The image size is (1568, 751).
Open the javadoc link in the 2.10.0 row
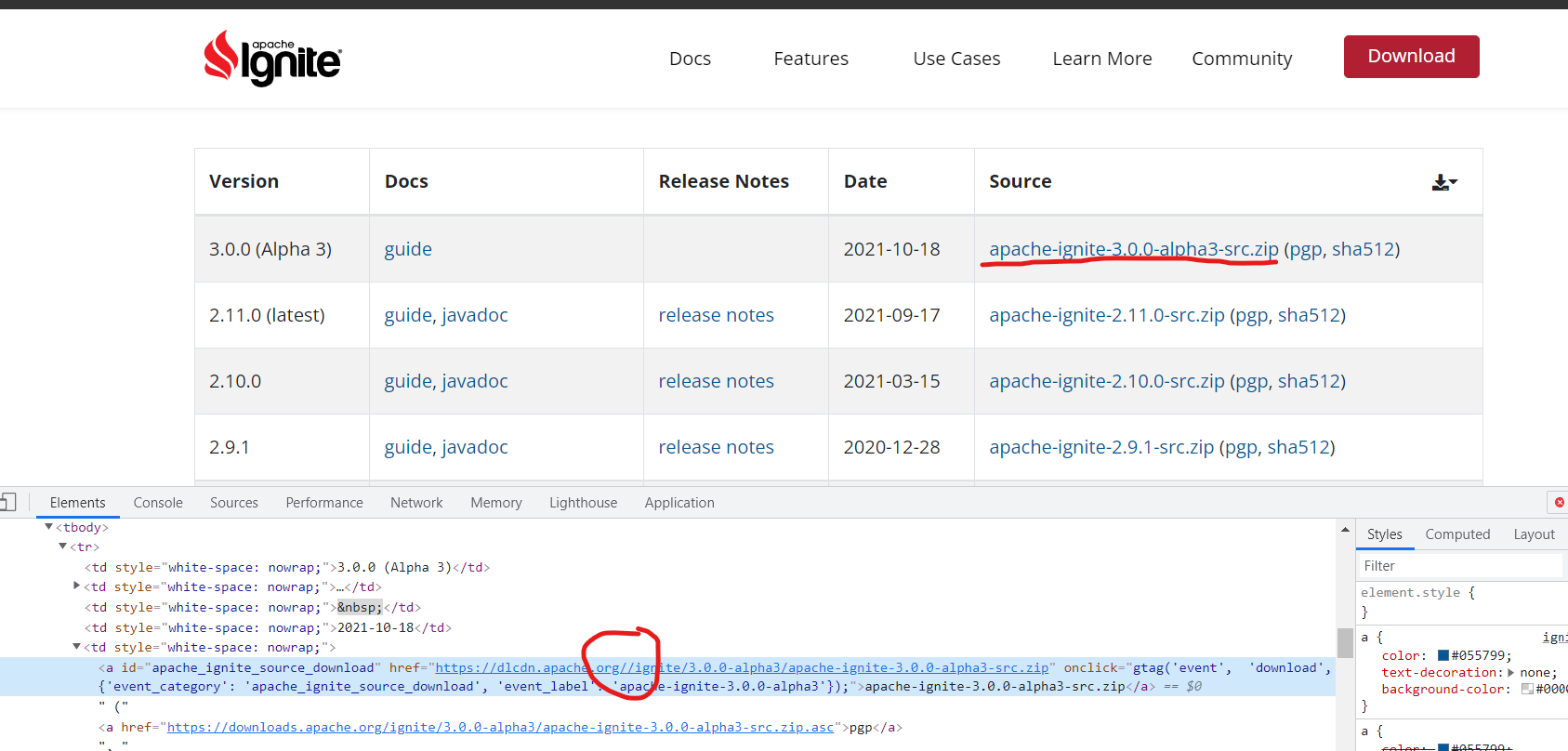point(475,381)
